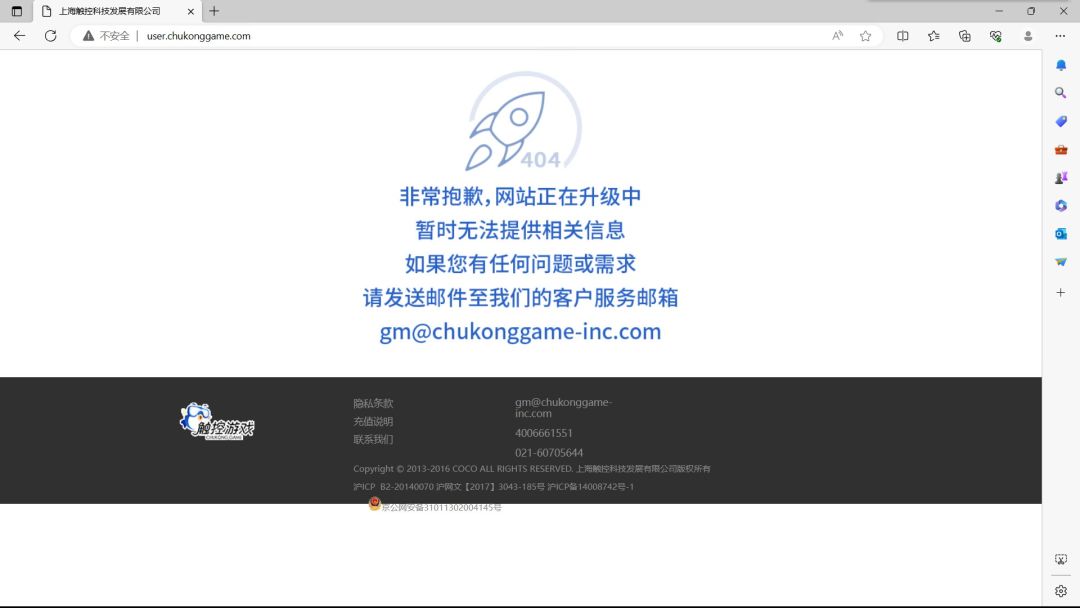Open the tab actions menu icon
Image resolution: width=1080 pixels, height=608 pixels.
pos(17,11)
